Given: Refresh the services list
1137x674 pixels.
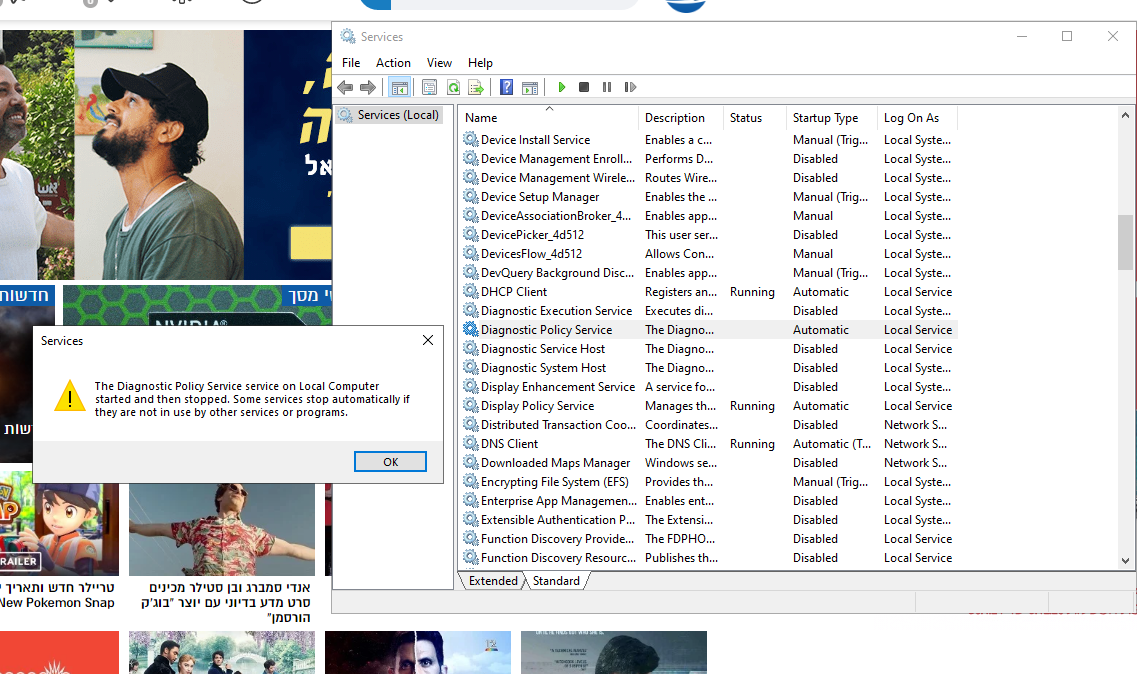Looking at the screenshot, I should pos(453,87).
